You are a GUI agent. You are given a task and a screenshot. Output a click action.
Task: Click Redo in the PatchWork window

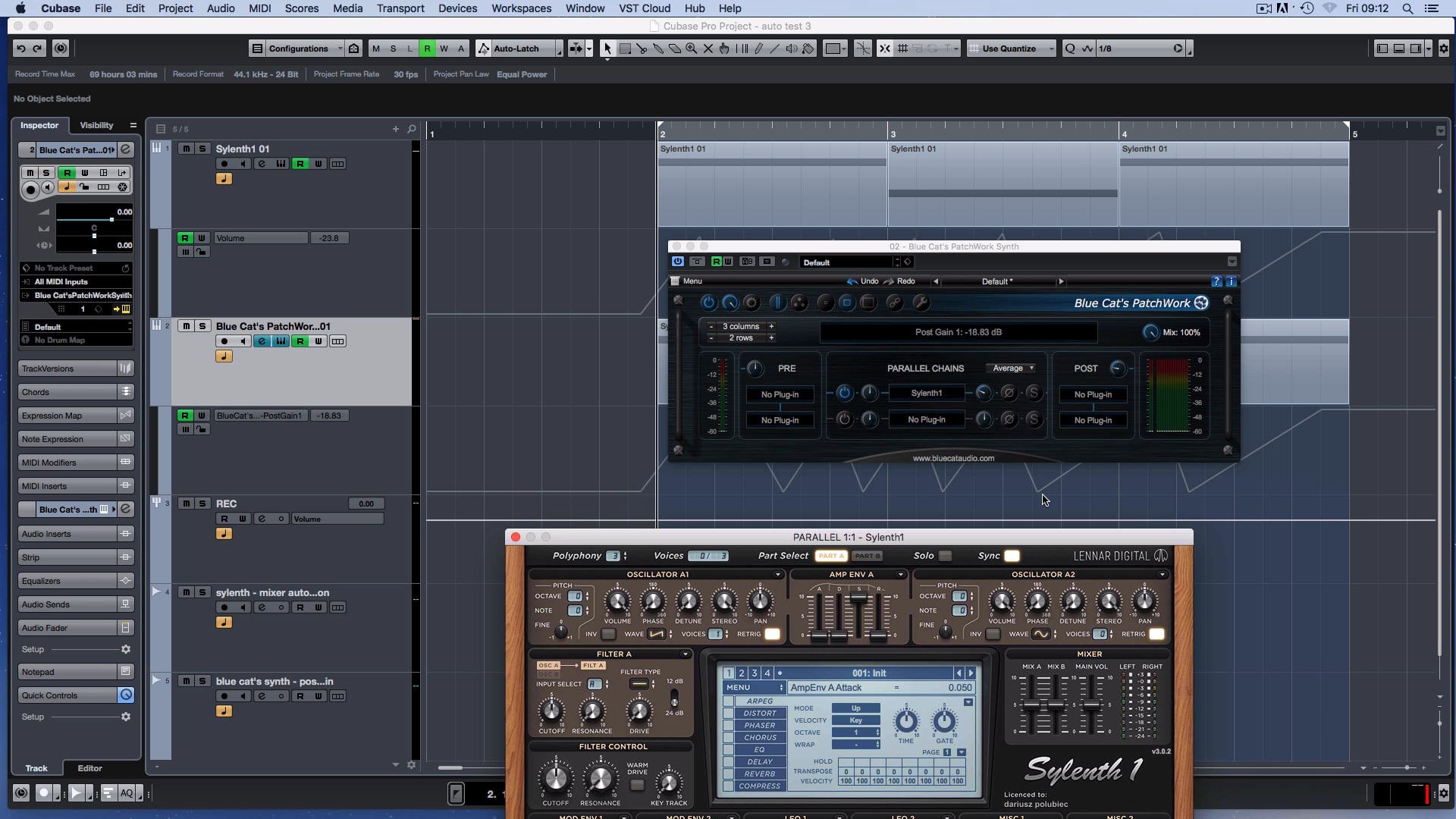coord(899,281)
